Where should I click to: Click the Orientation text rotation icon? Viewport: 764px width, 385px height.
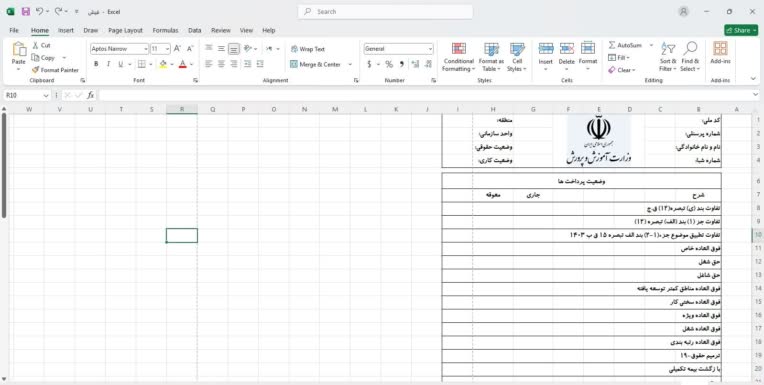[248, 48]
